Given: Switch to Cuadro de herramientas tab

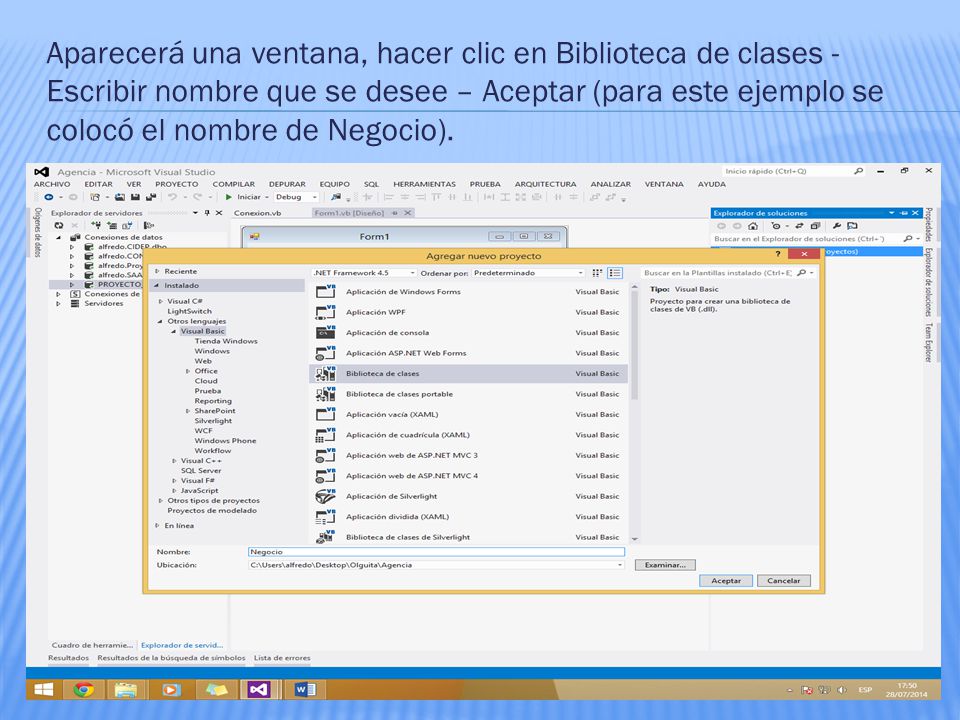Looking at the screenshot, I should (x=92, y=645).
